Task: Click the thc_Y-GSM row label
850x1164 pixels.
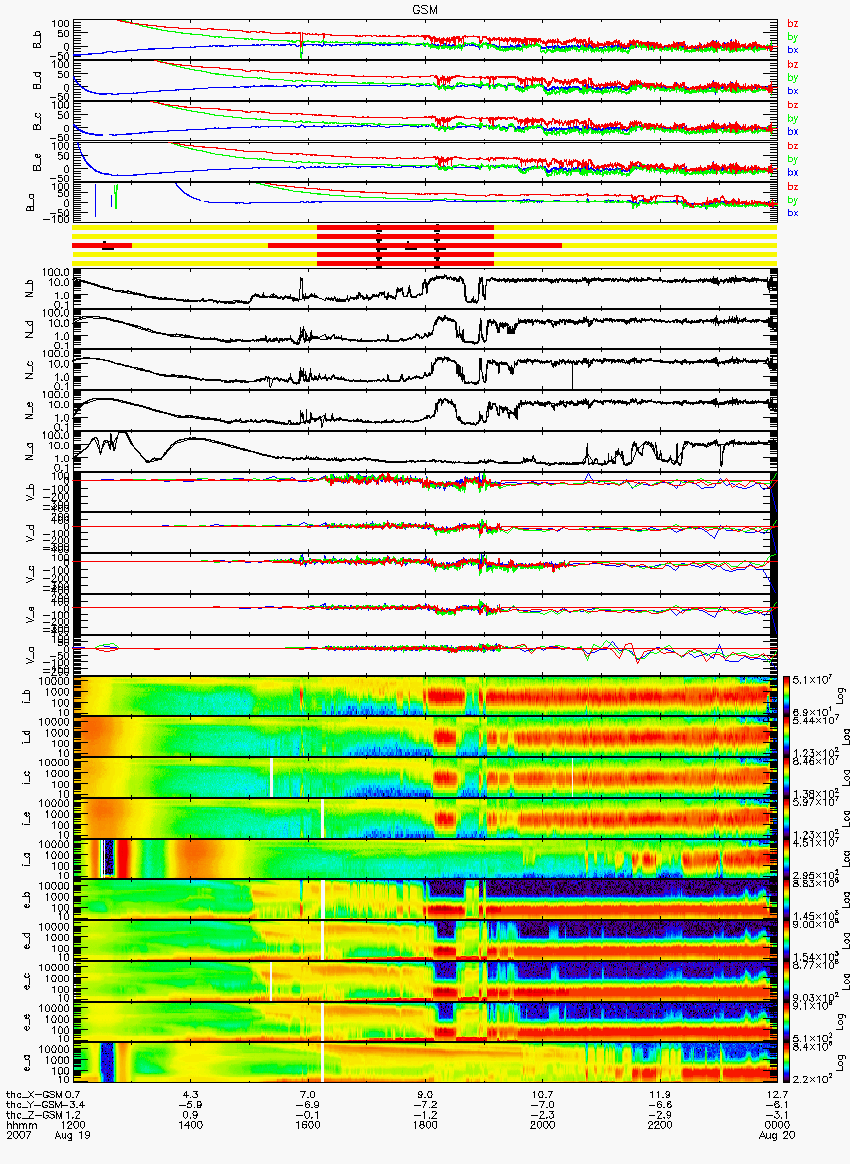Action: (x=33, y=1105)
